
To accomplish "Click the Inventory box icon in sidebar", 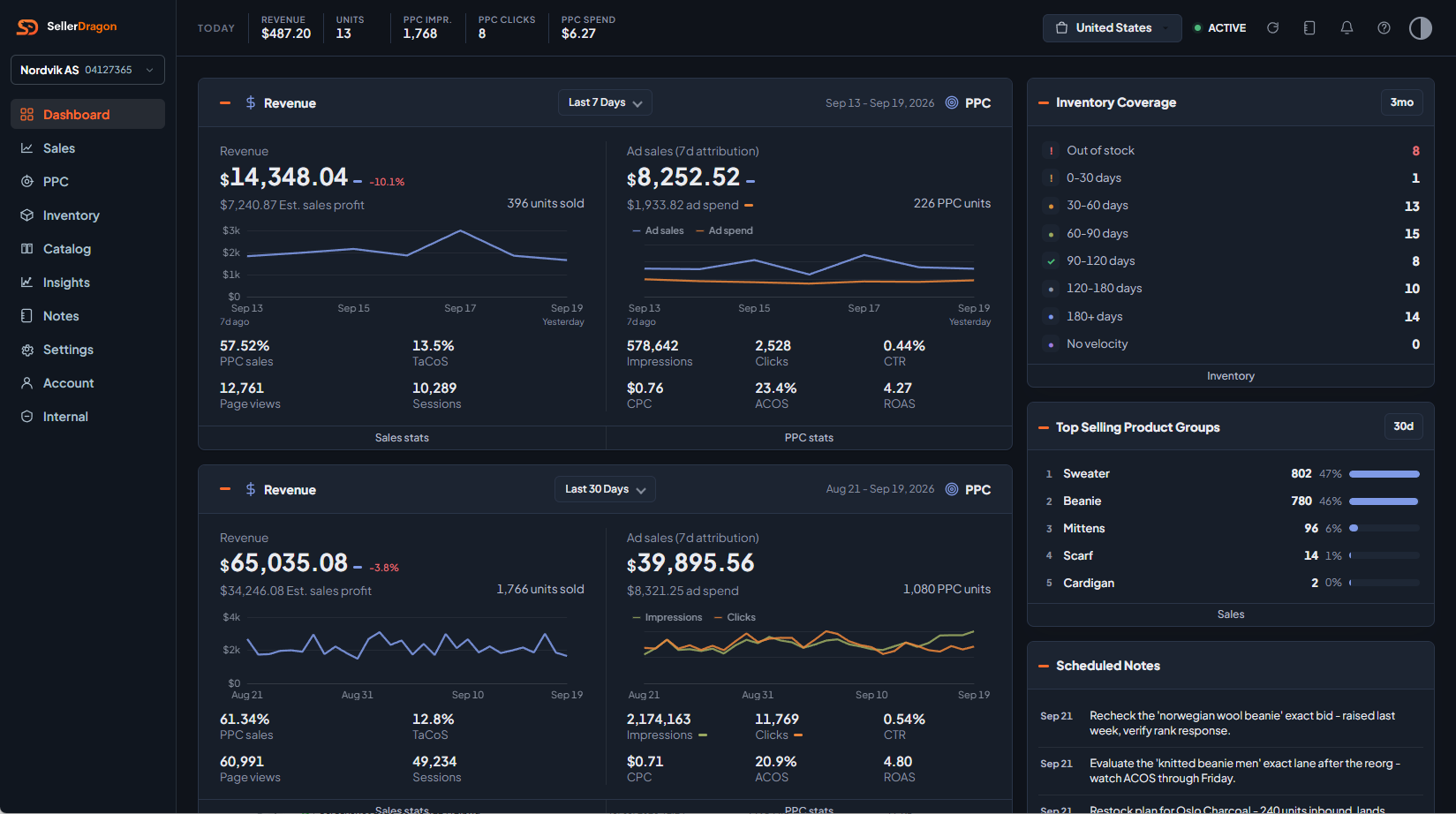I will 26,215.
